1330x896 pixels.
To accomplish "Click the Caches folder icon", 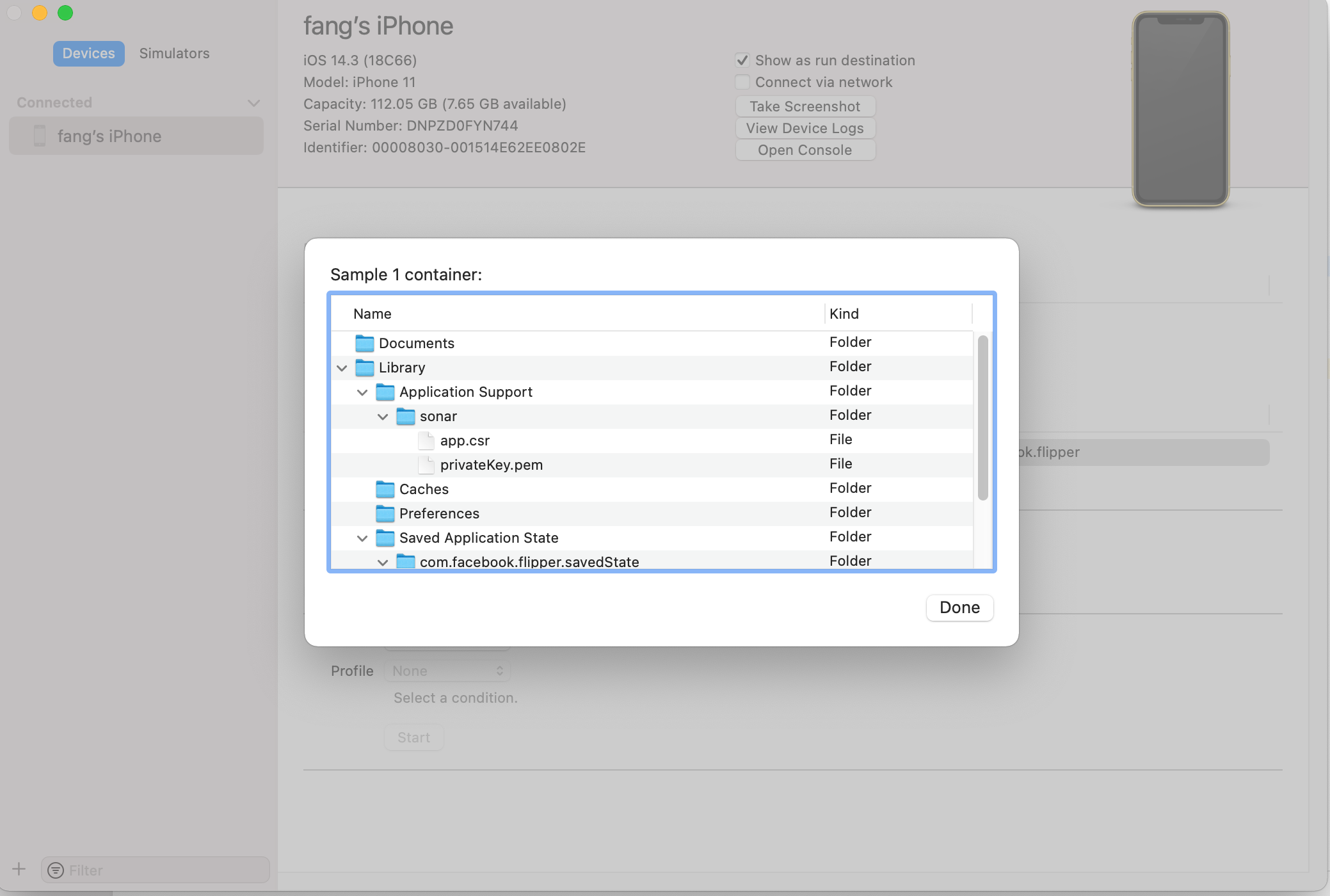I will (x=385, y=489).
